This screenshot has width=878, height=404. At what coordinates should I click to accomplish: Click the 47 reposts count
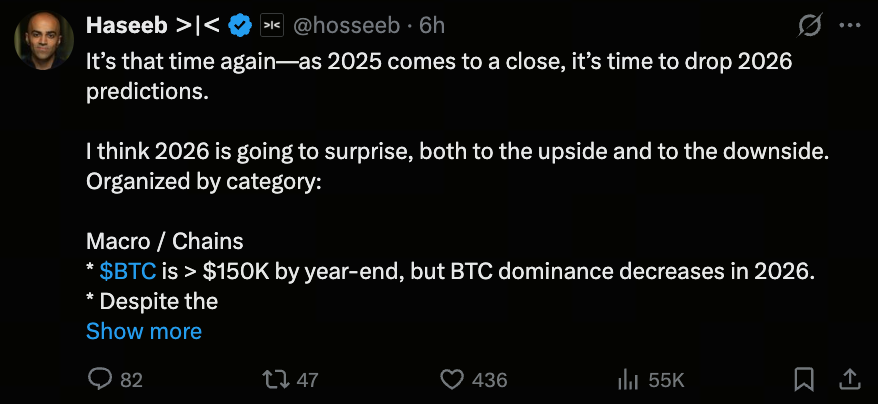pos(307,380)
